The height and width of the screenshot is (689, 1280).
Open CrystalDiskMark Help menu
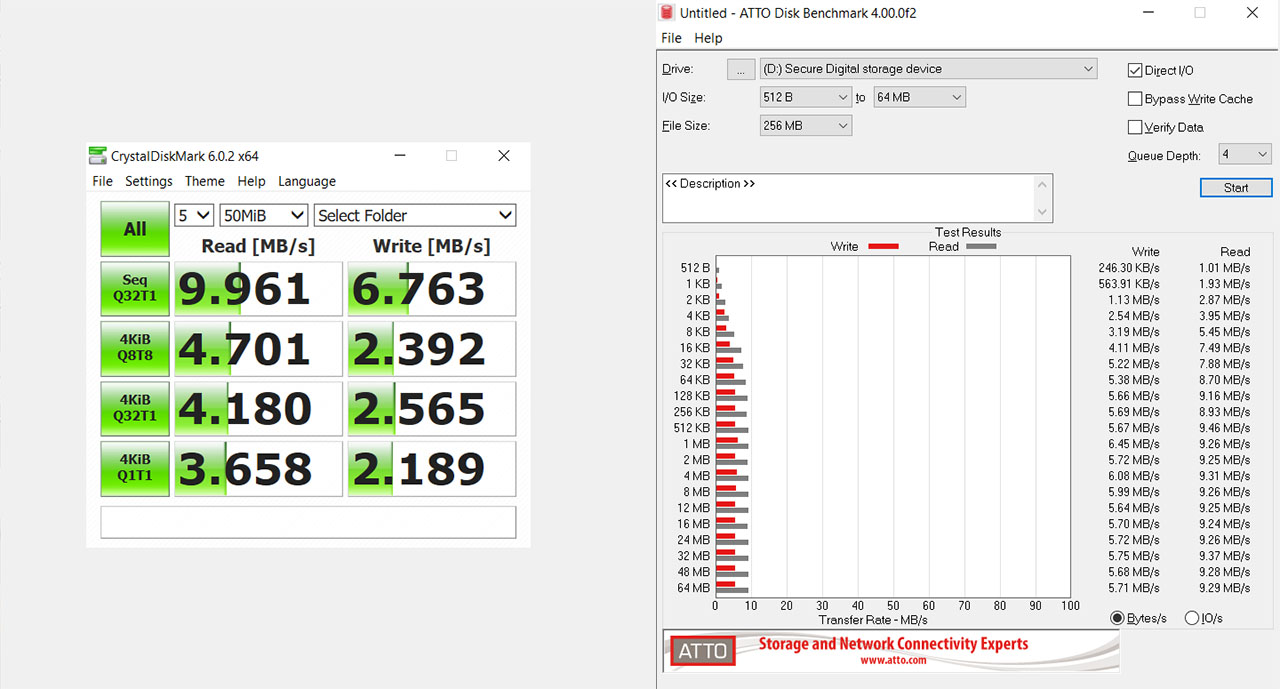coord(251,181)
